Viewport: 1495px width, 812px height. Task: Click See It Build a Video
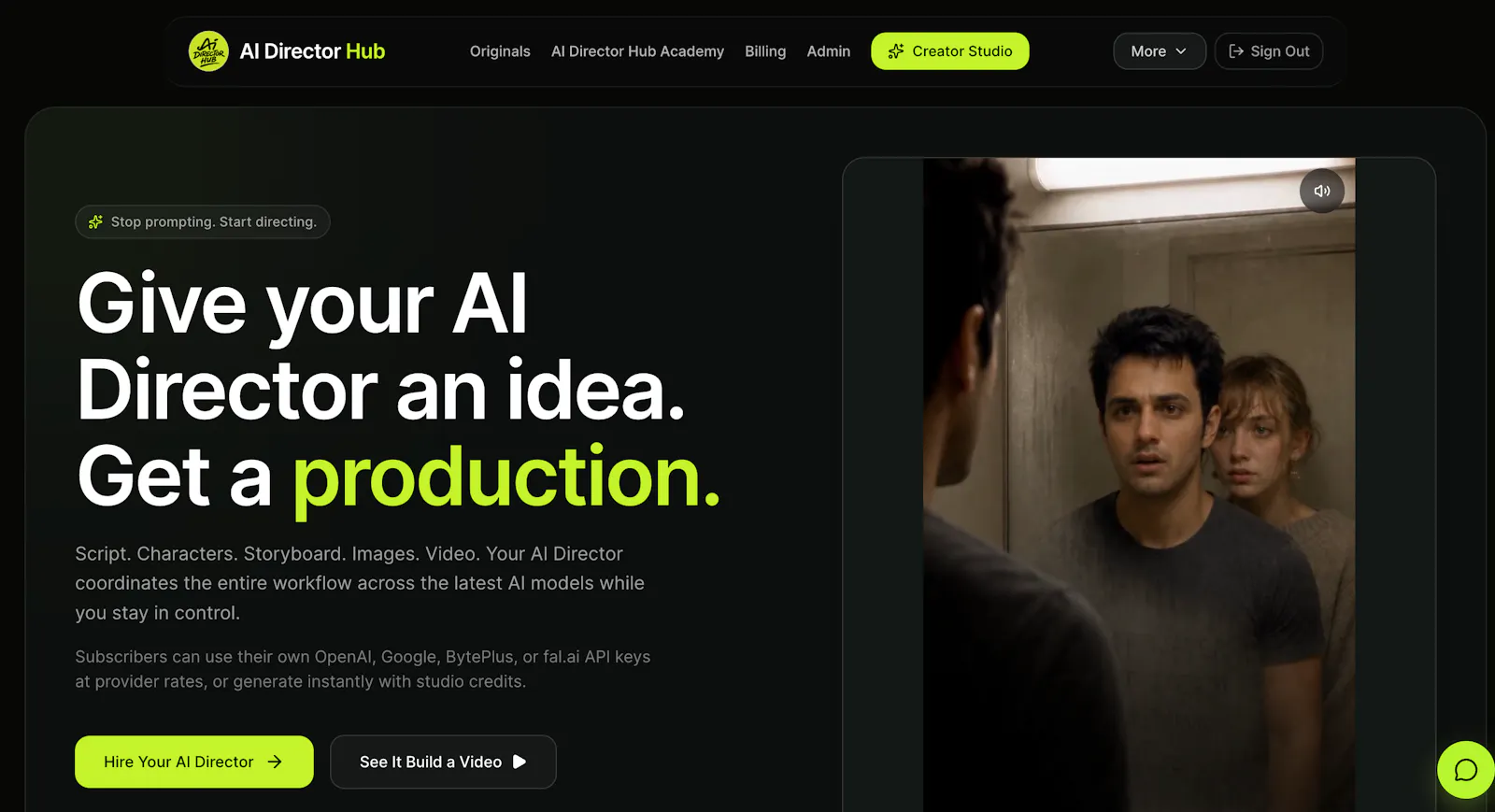point(443,762)
